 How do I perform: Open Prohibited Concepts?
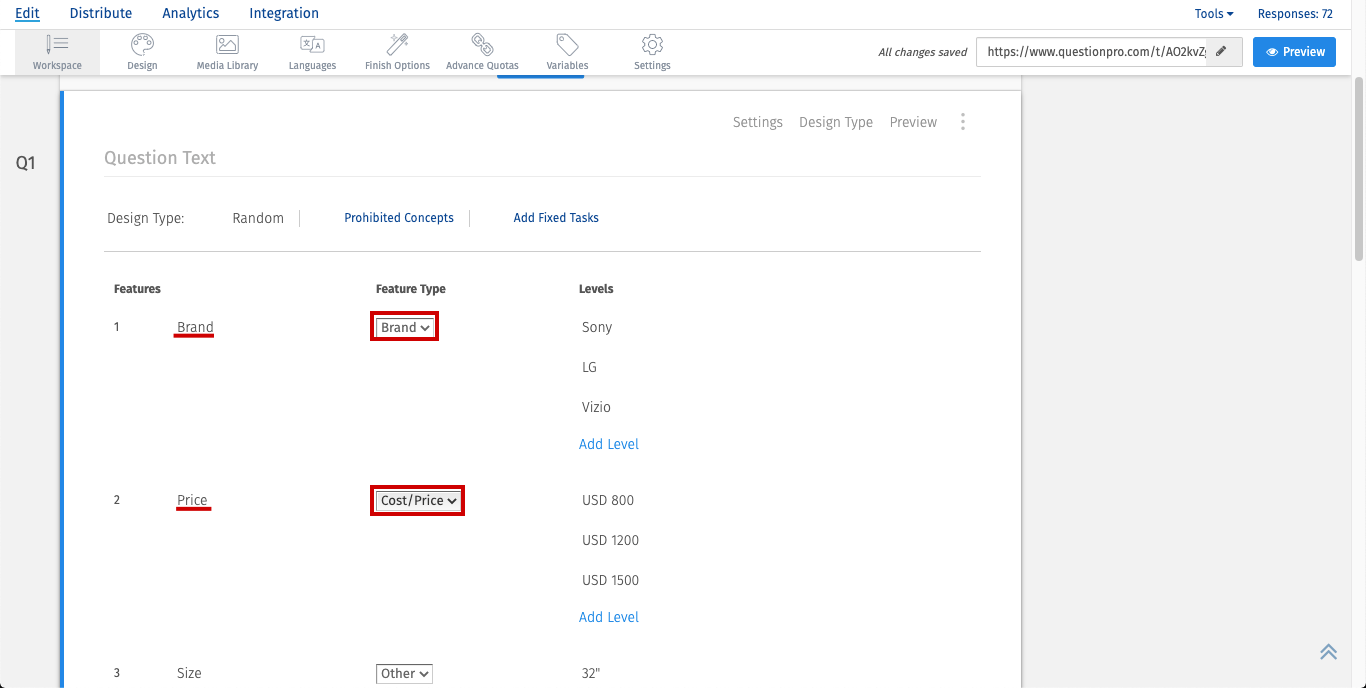tap(399, 218)
